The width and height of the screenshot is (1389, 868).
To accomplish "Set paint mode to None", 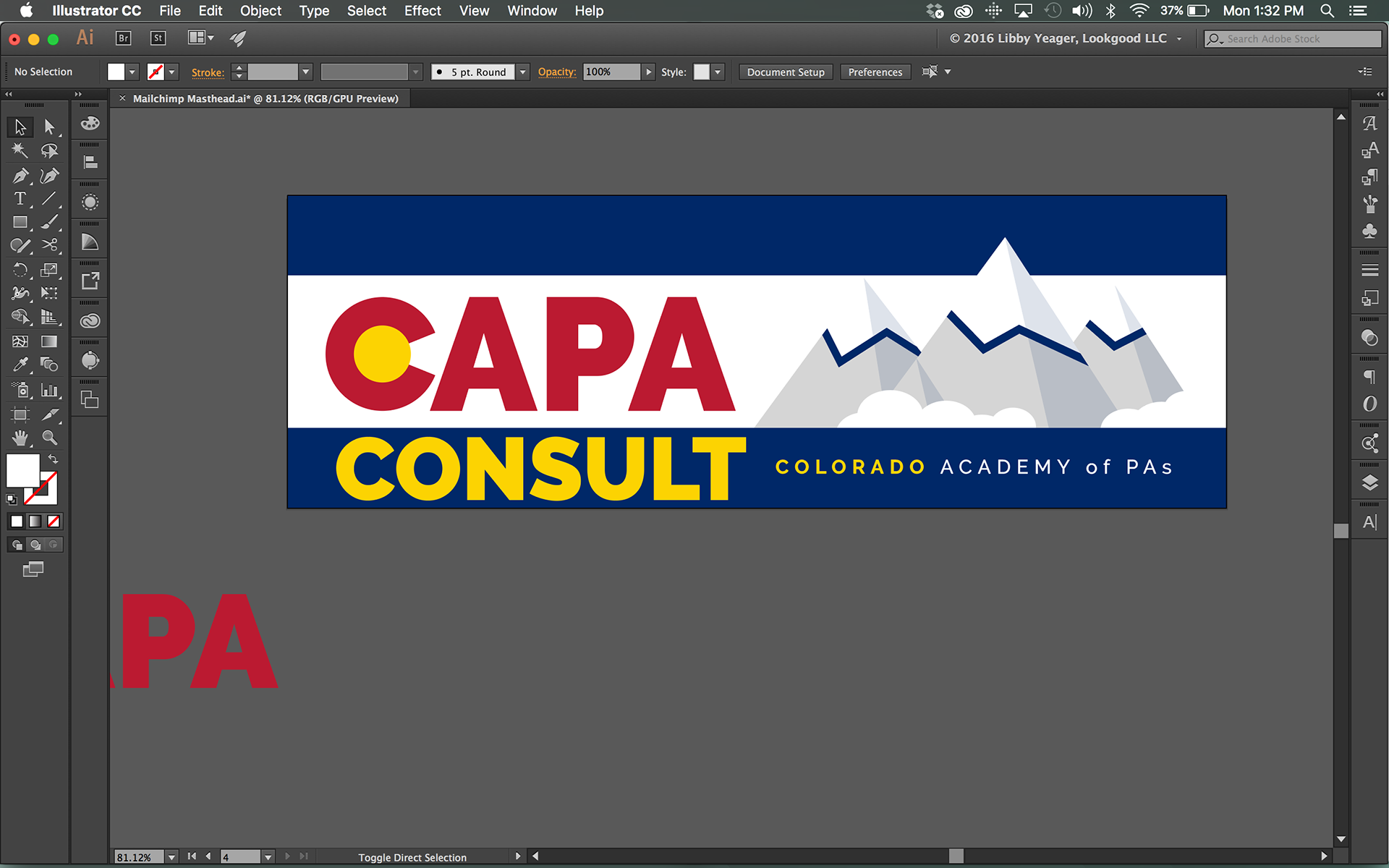I will 54,521.
